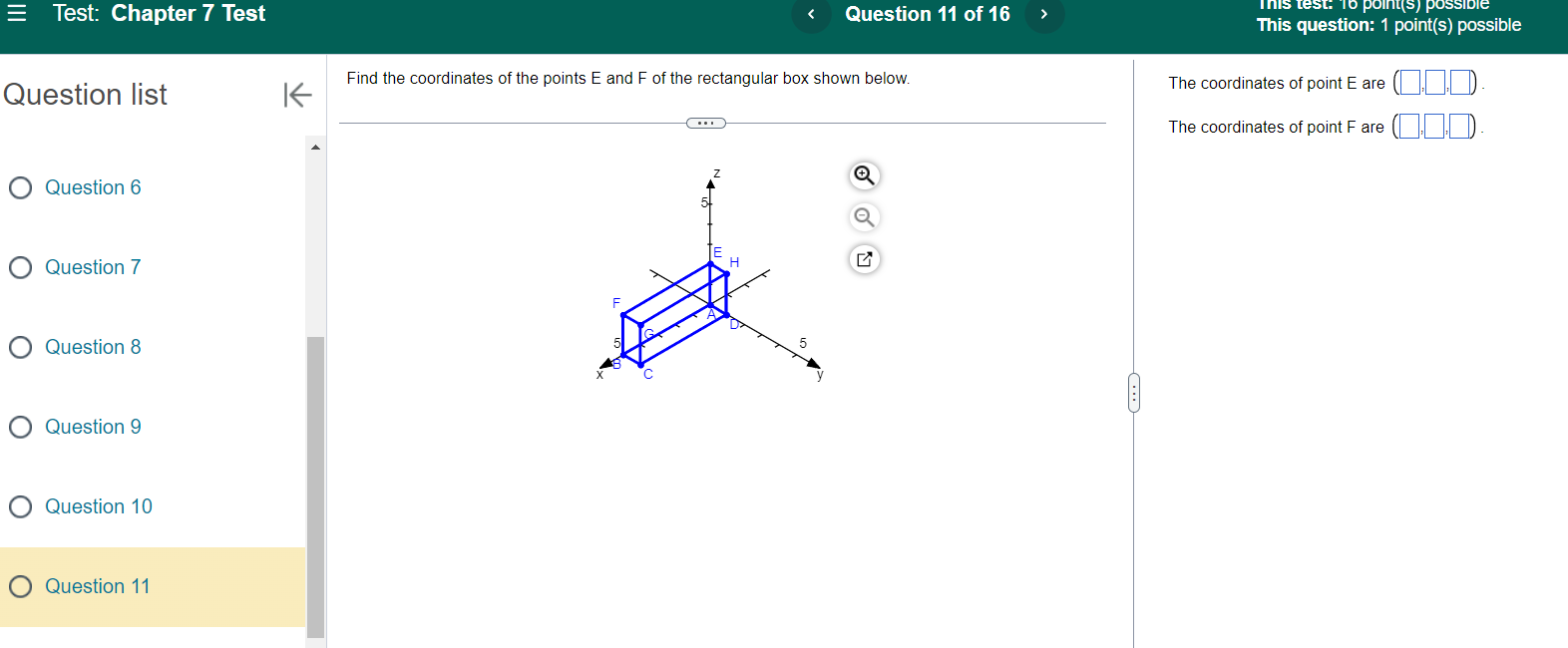
Task: Go to previous question arrow
Action: point(811,14)
